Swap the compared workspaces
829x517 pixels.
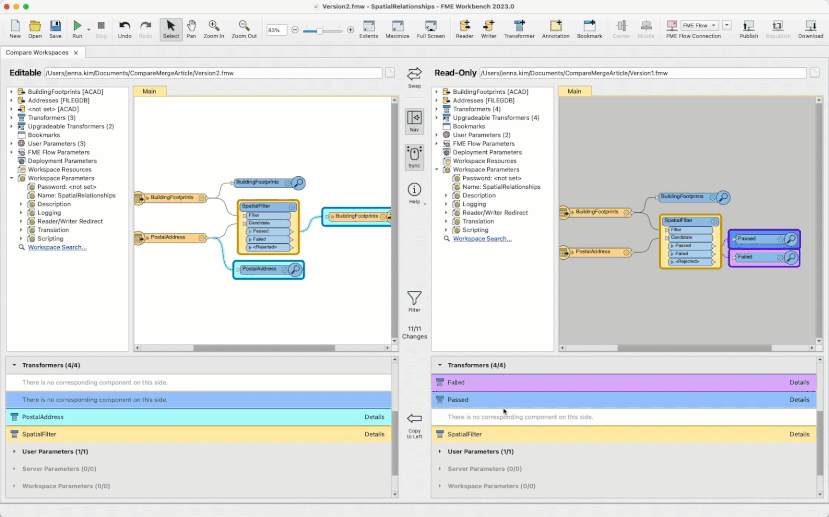point(414,77)
